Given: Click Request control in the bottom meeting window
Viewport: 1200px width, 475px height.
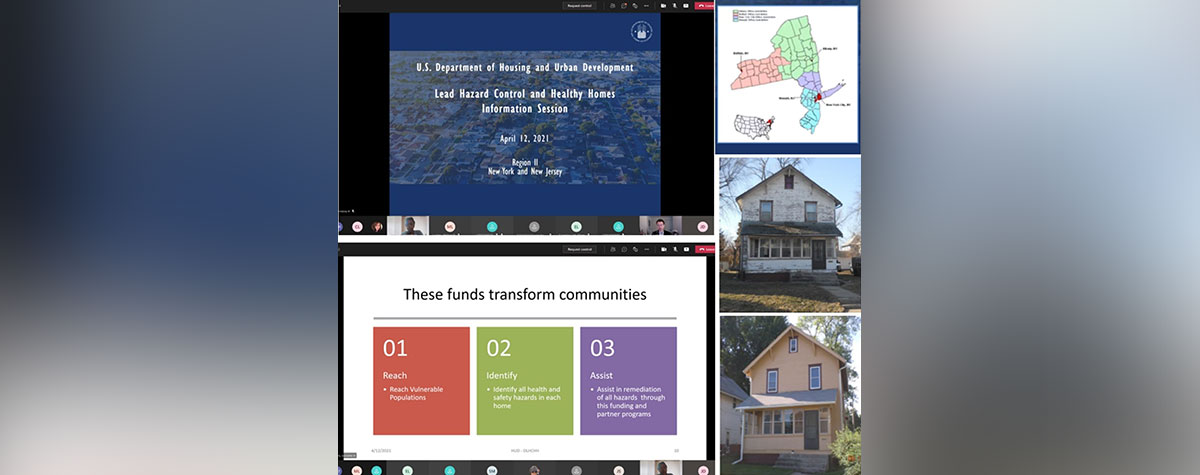Looking at the screenshot, I should click(580, 249).
